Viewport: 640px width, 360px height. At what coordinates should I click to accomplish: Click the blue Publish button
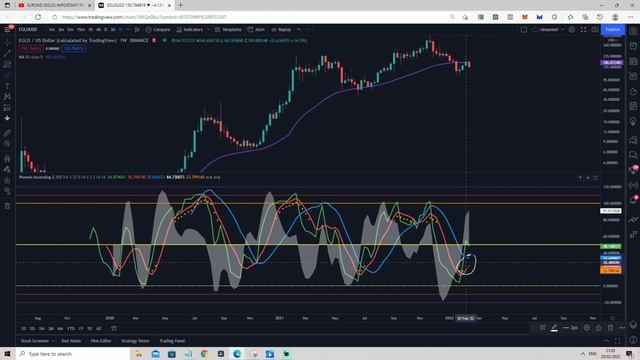612,29
